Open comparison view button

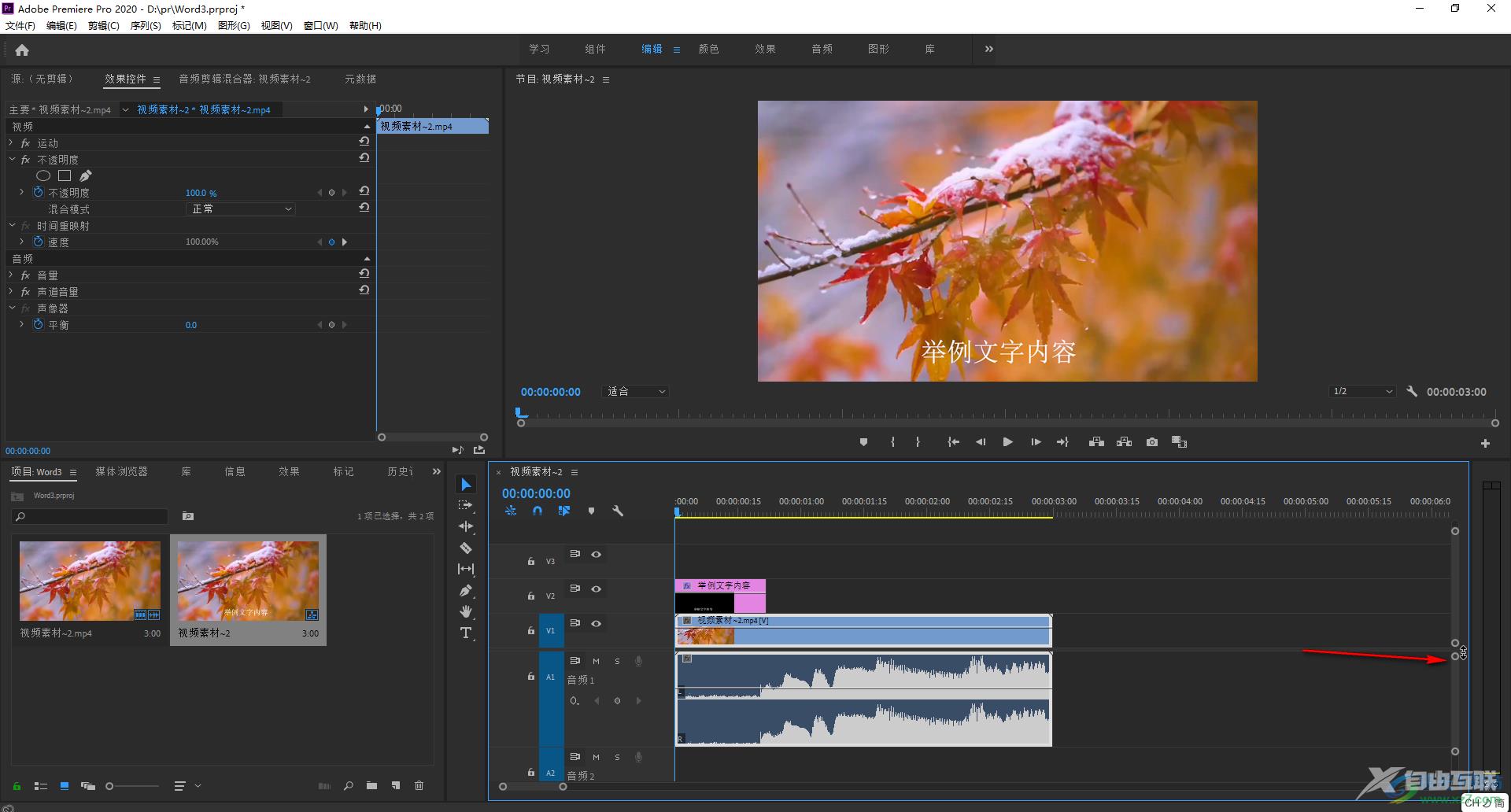click(1179, 442)
